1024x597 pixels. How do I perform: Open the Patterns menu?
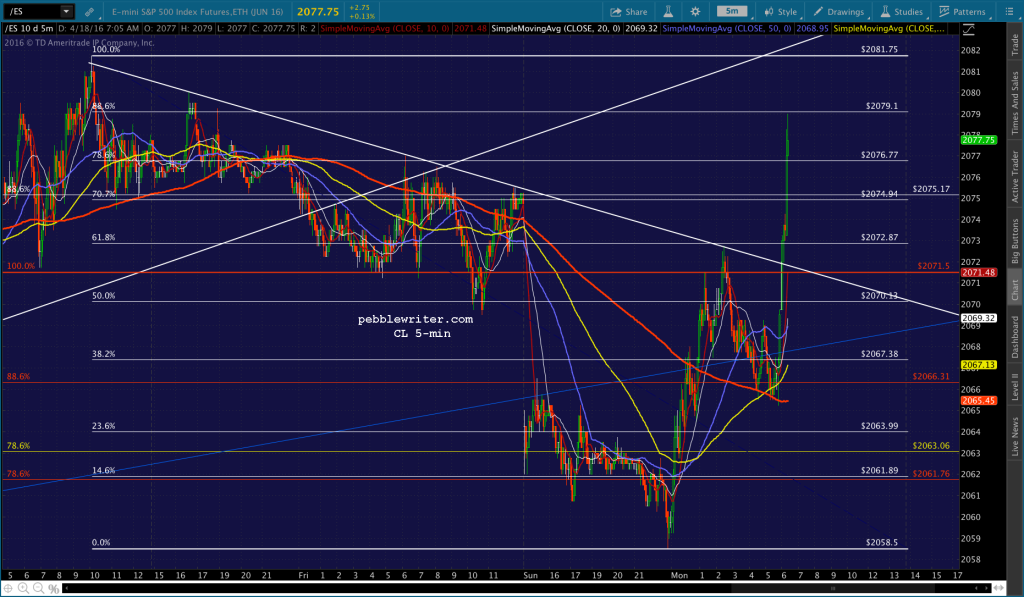click(x=962, y=12)
